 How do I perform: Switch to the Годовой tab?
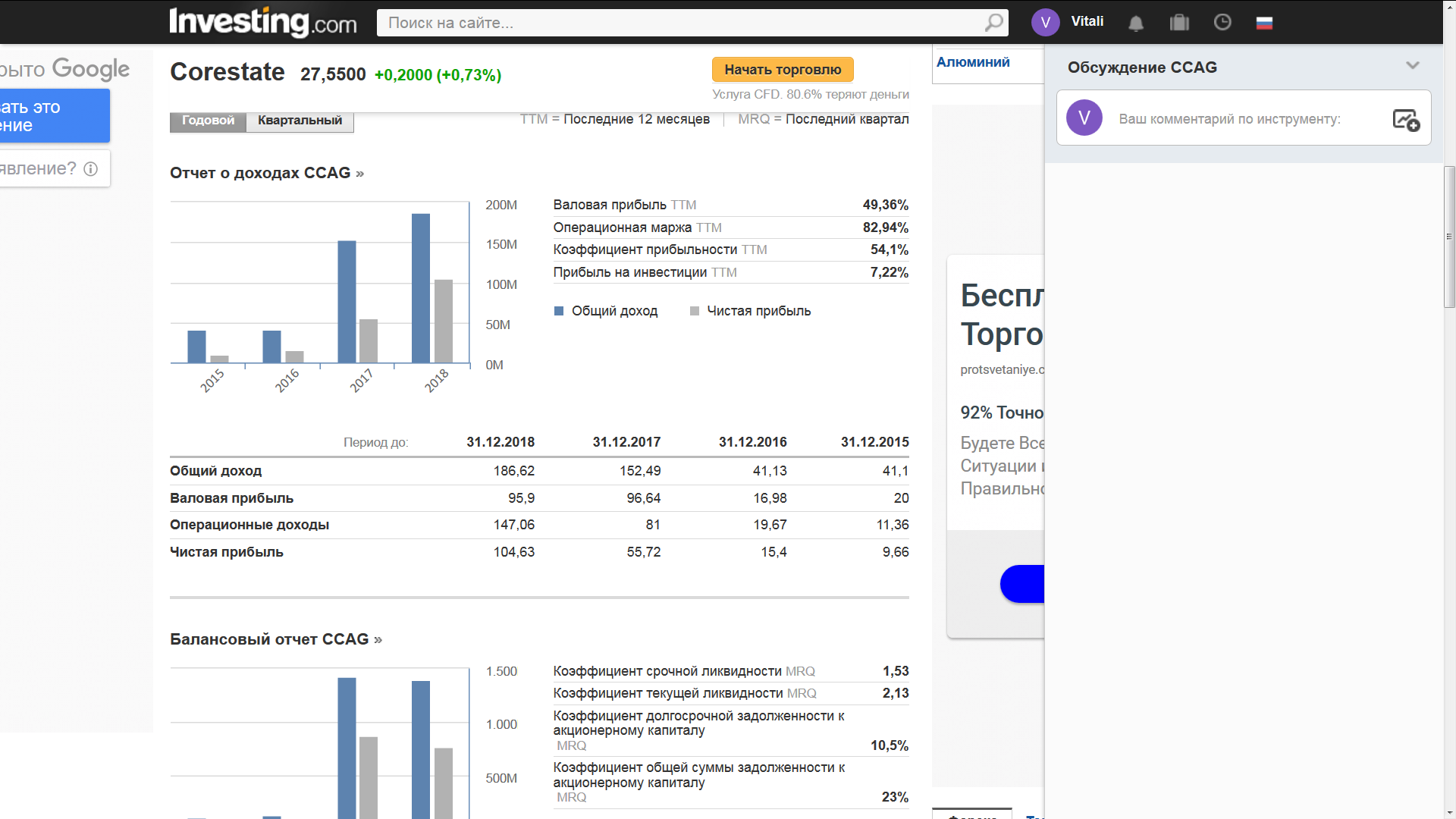[x=208, y=121]
